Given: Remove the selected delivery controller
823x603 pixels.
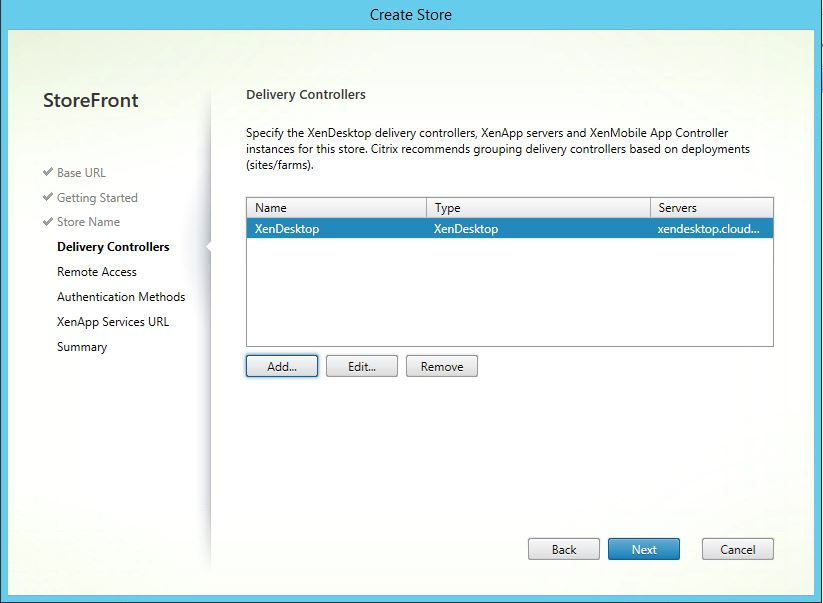Looking at the screenshot, I should (441, 366).
